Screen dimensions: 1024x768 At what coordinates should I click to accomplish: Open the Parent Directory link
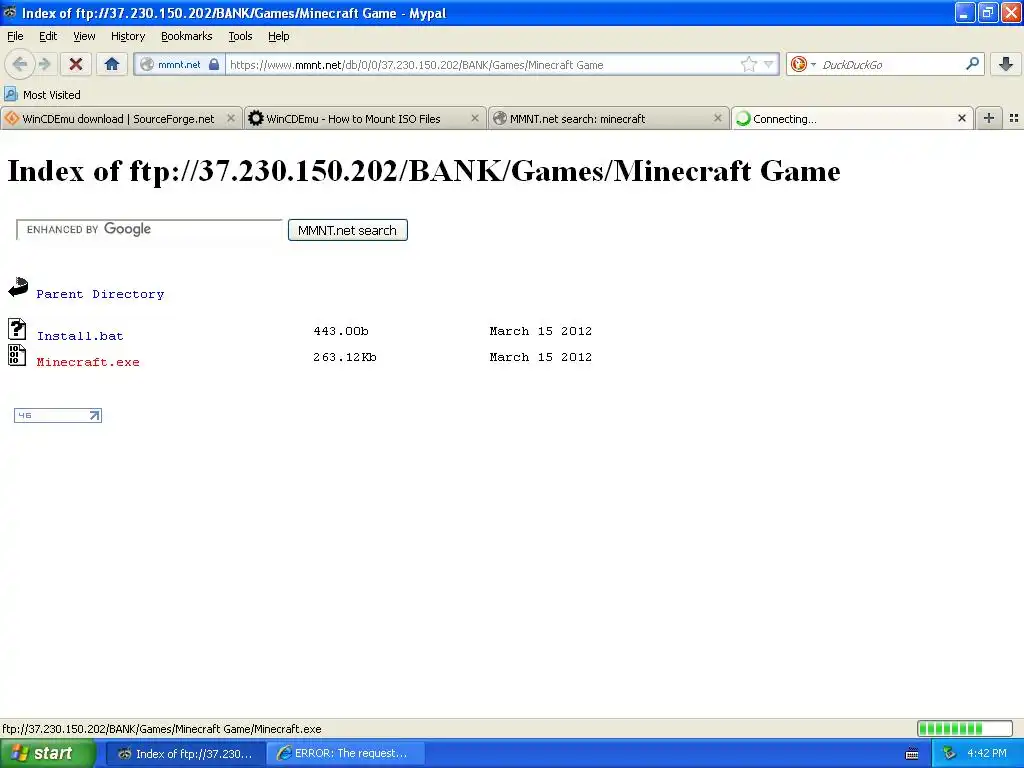[100, 294]
